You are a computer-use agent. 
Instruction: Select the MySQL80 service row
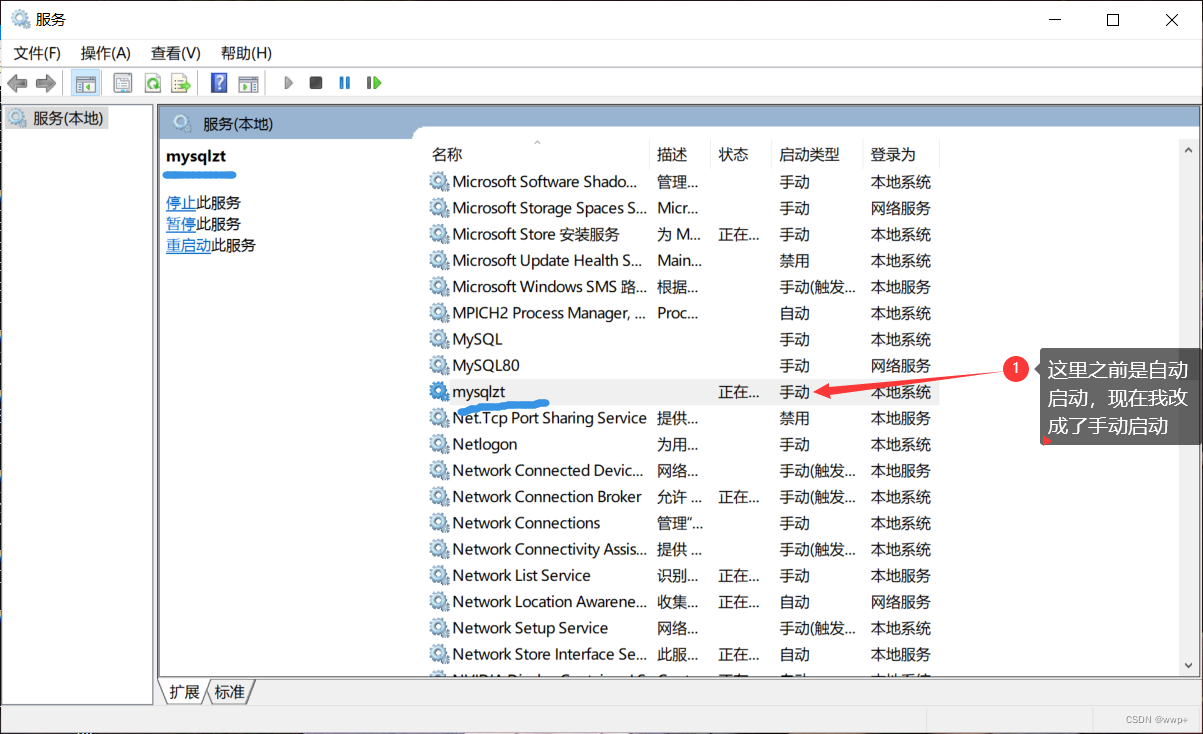pyautogui.click(x=682, y=366)
